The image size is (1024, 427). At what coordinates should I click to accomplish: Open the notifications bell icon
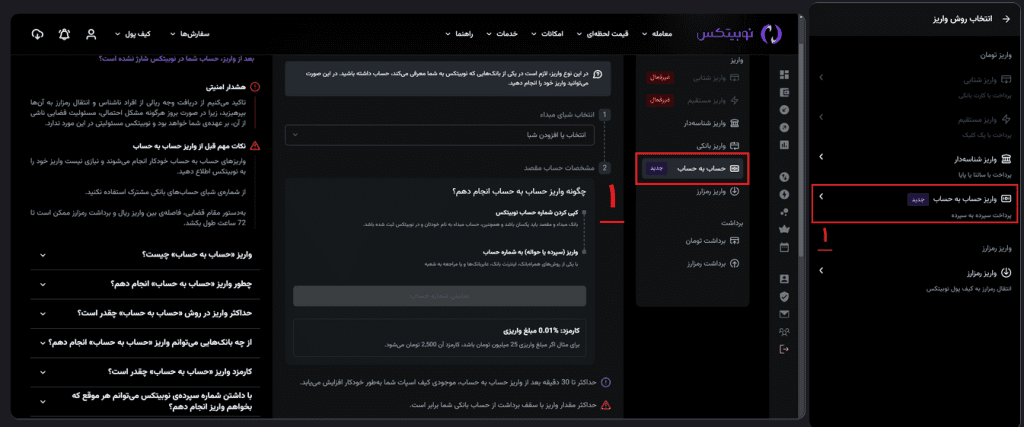[x=65, y=34]
